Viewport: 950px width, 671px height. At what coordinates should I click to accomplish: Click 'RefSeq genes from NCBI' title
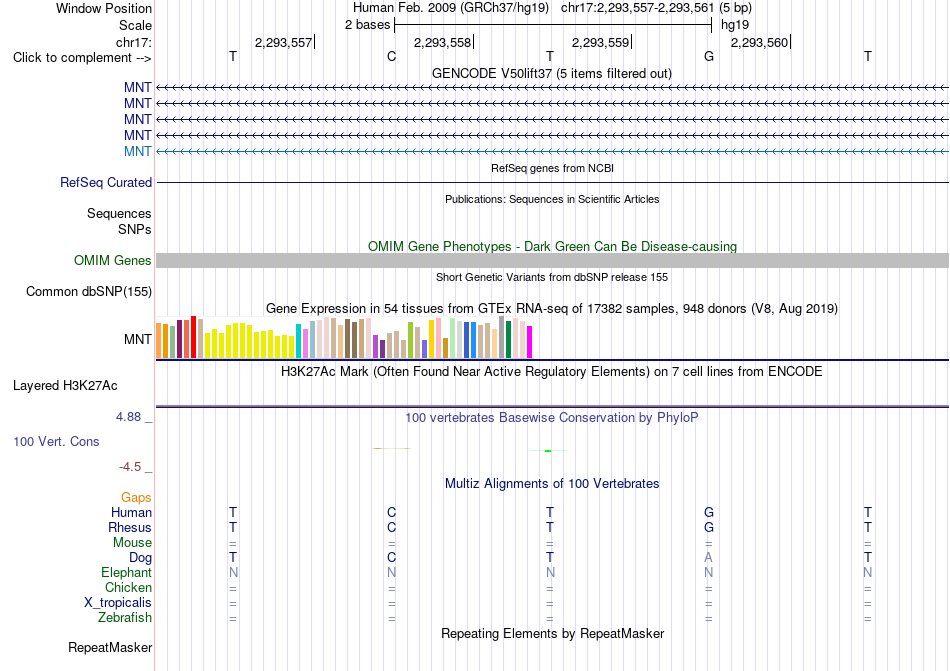pos(553,168)
